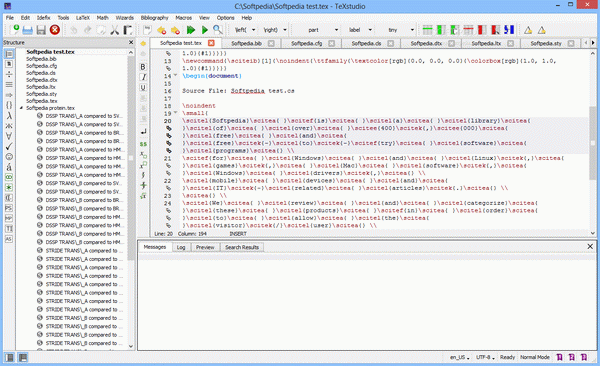The height and width of the screenshot is (366, 600).
Task: Click the structure panel vertical scrollbar
Action: [x=131, y=159]
